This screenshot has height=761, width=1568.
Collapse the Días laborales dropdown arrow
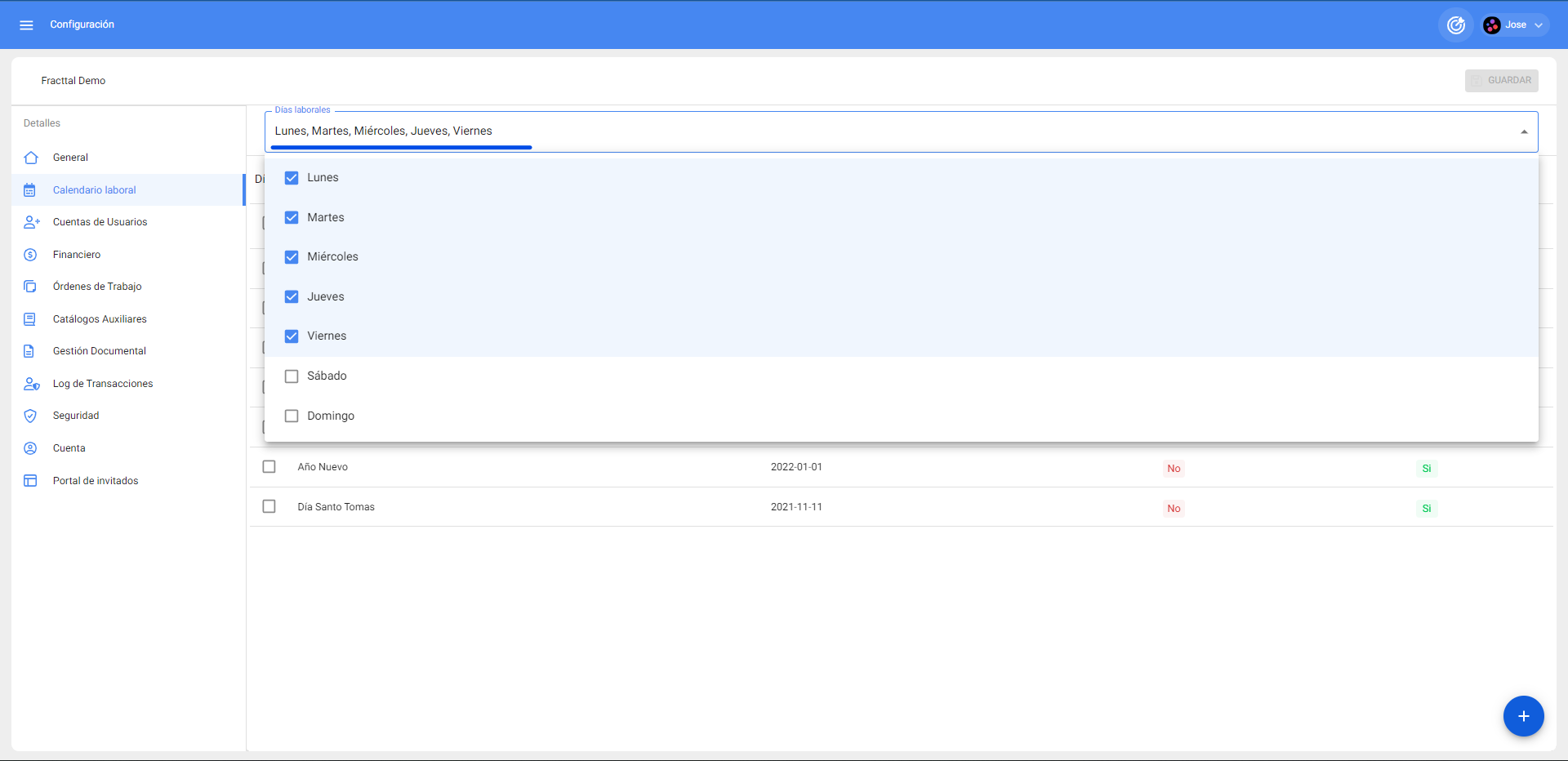pyautogui.click(x=1524, y=132)
